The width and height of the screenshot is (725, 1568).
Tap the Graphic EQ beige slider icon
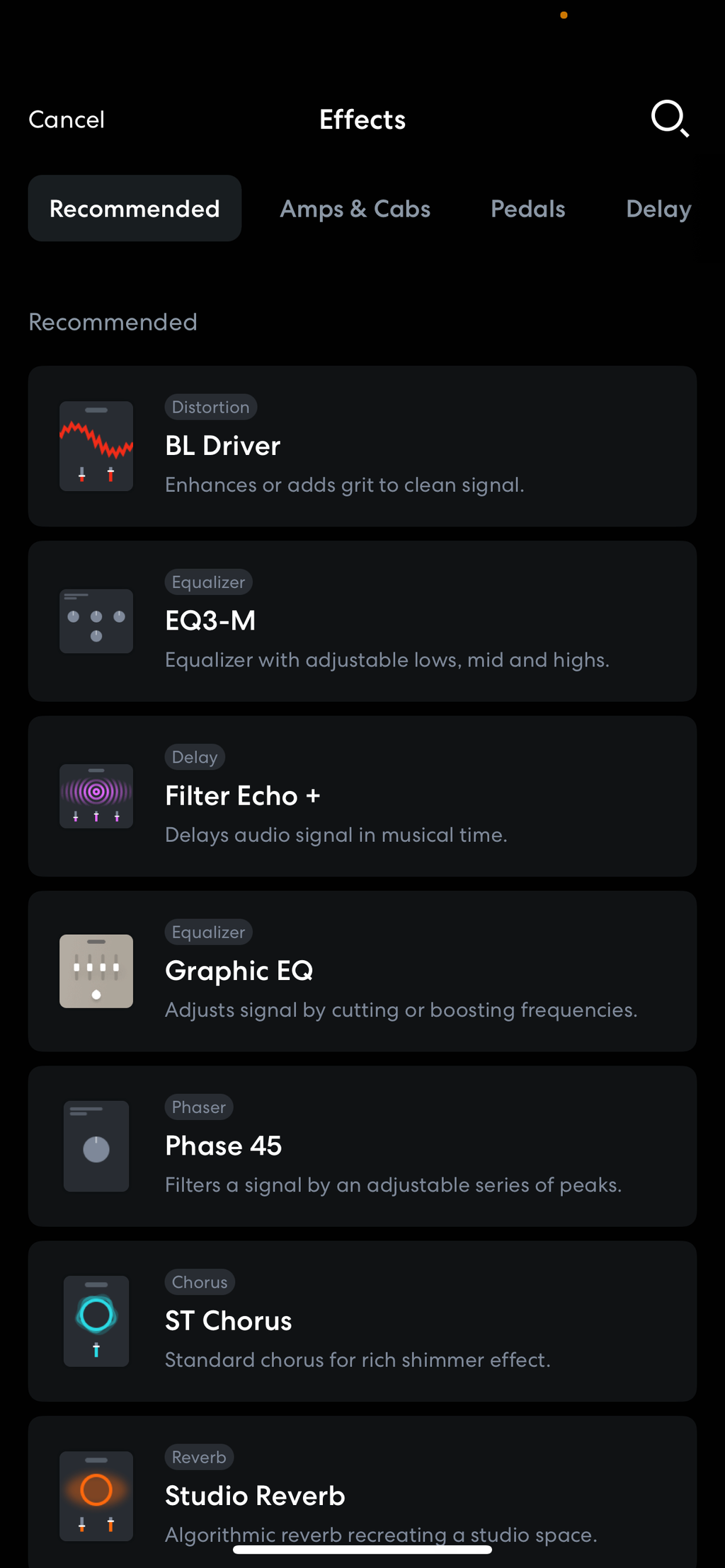coord(96,971)
